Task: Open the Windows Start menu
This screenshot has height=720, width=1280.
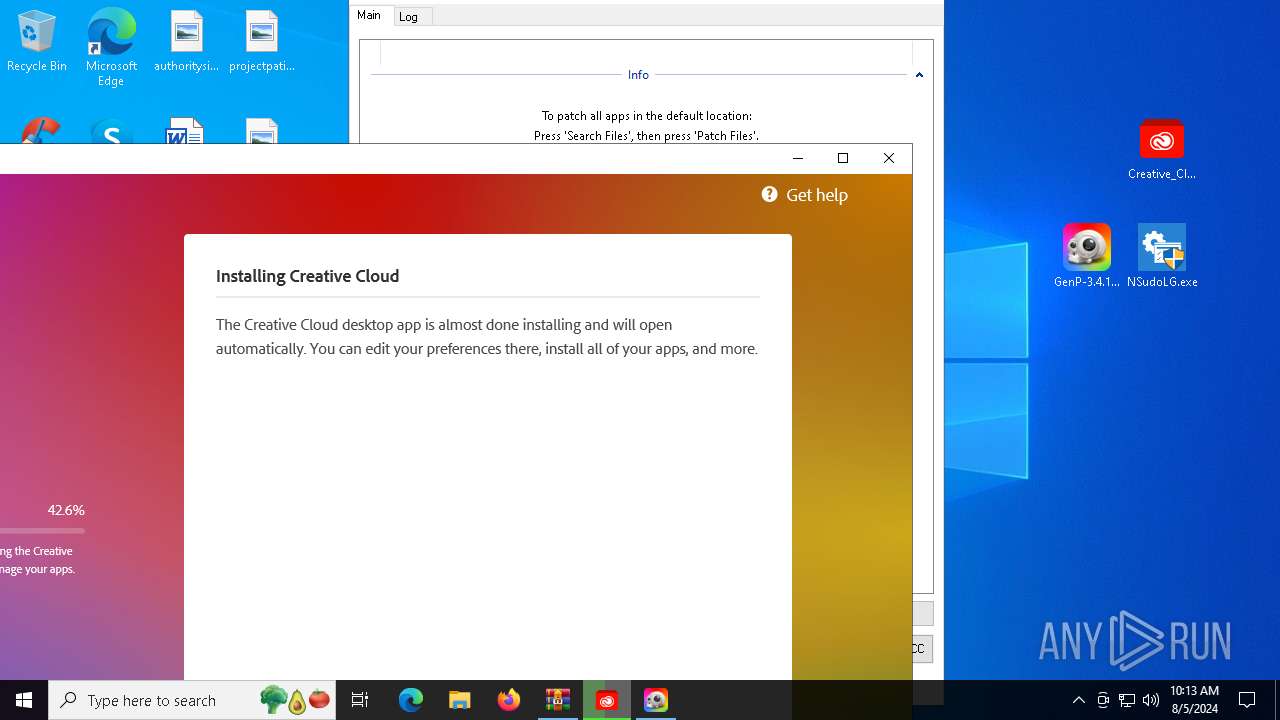Action: click(x=24, y=700)
